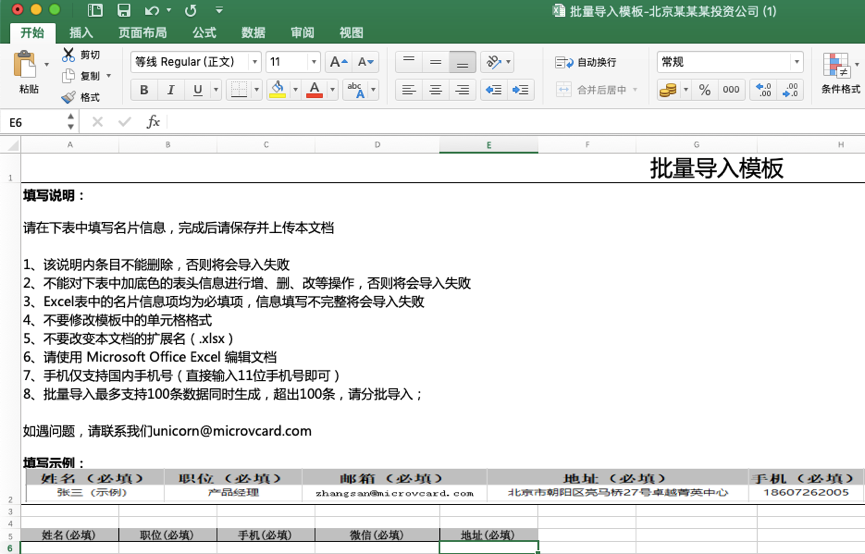Switch to the 插入 tab

81,33
